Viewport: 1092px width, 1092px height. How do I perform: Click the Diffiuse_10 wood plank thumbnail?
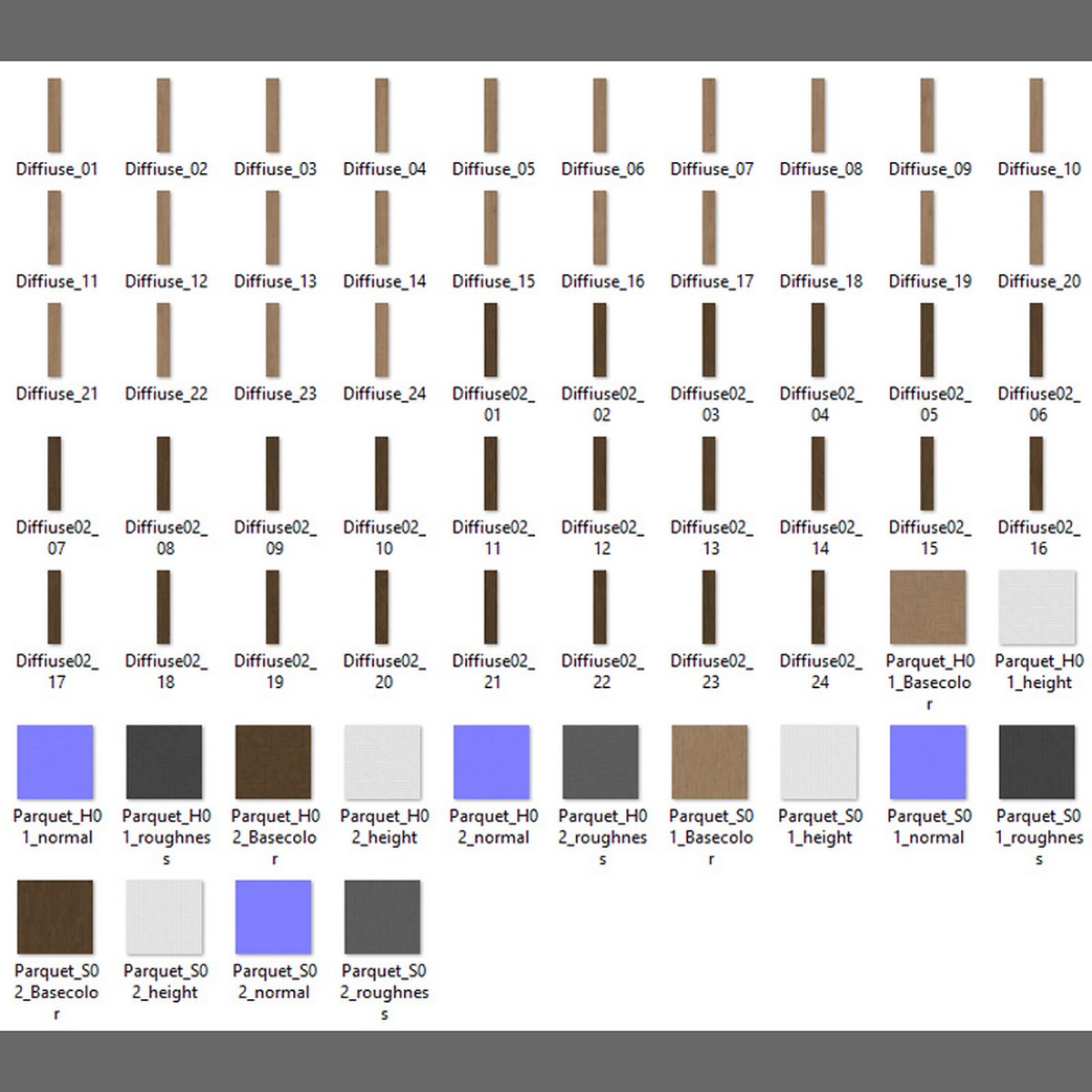click(1036, 116)
